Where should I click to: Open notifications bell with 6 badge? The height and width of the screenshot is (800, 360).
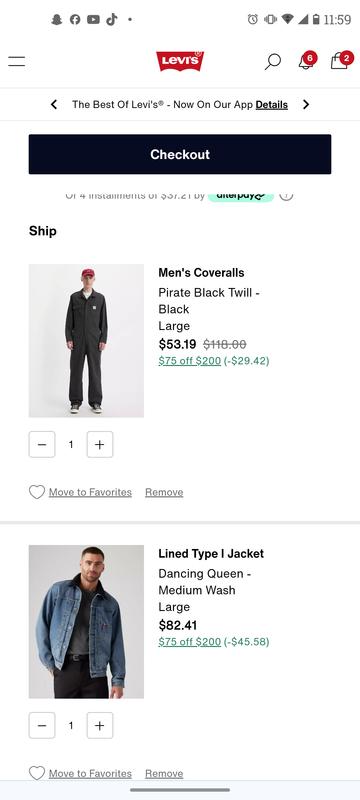point(307,61)
